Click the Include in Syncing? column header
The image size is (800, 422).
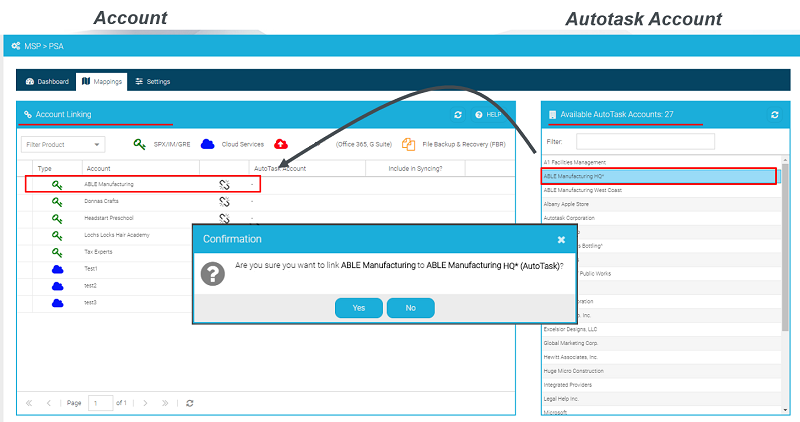click(x=415, y=168)
